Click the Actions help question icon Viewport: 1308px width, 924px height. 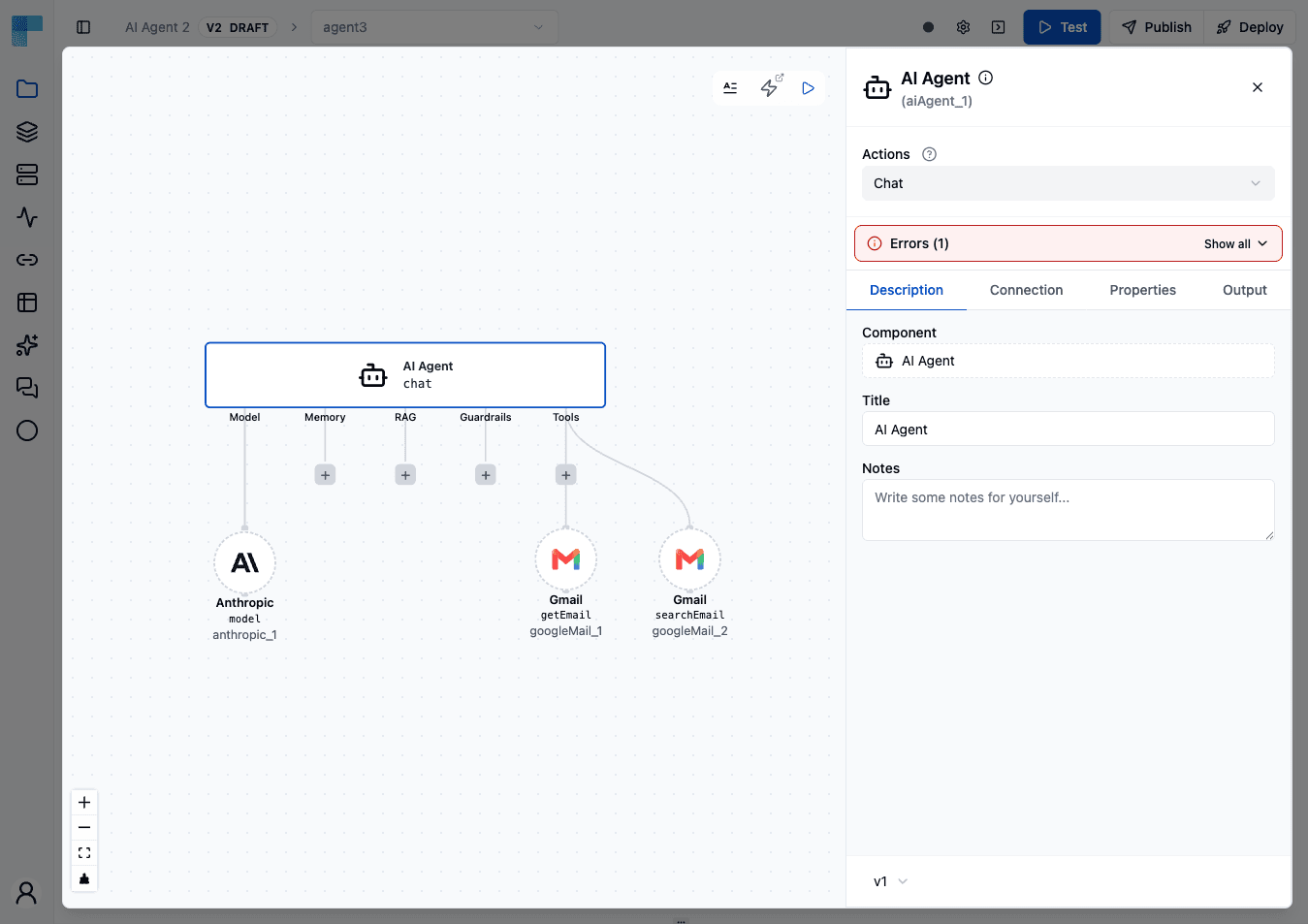coord(929,154)
